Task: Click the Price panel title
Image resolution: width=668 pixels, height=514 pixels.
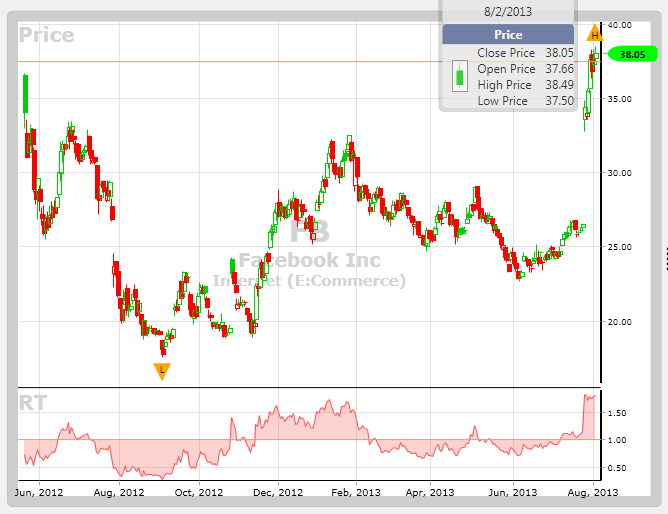Action: click(46, 35)
